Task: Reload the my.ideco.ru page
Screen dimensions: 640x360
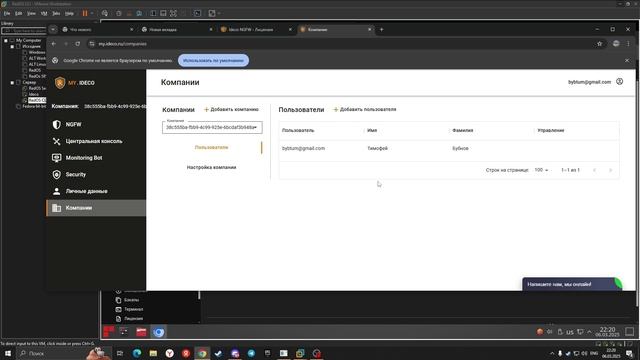Action: pos(78,44)
